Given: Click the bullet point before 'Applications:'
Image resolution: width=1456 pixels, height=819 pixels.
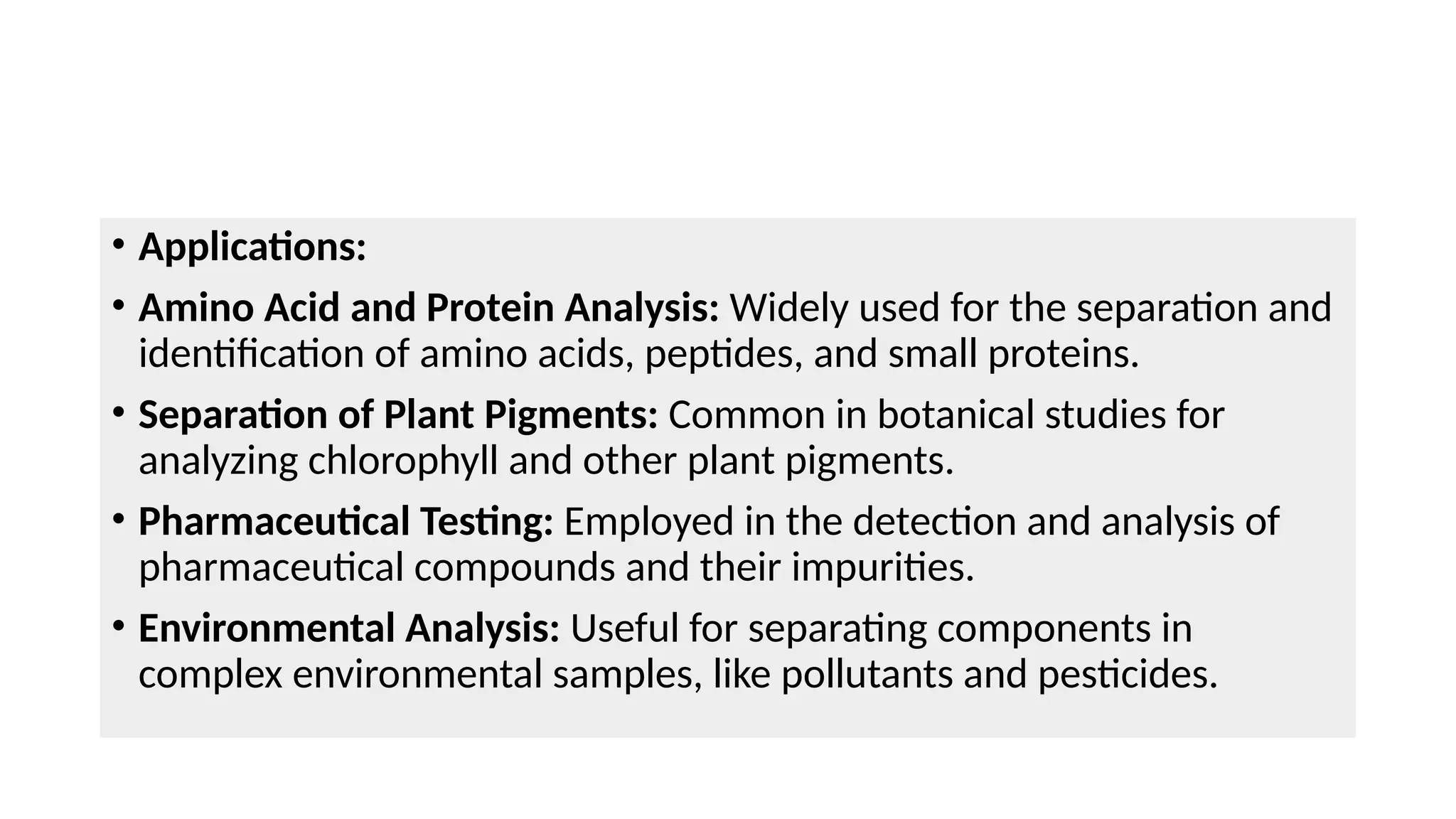Looking at the screenshot, I should click(118, 245).
